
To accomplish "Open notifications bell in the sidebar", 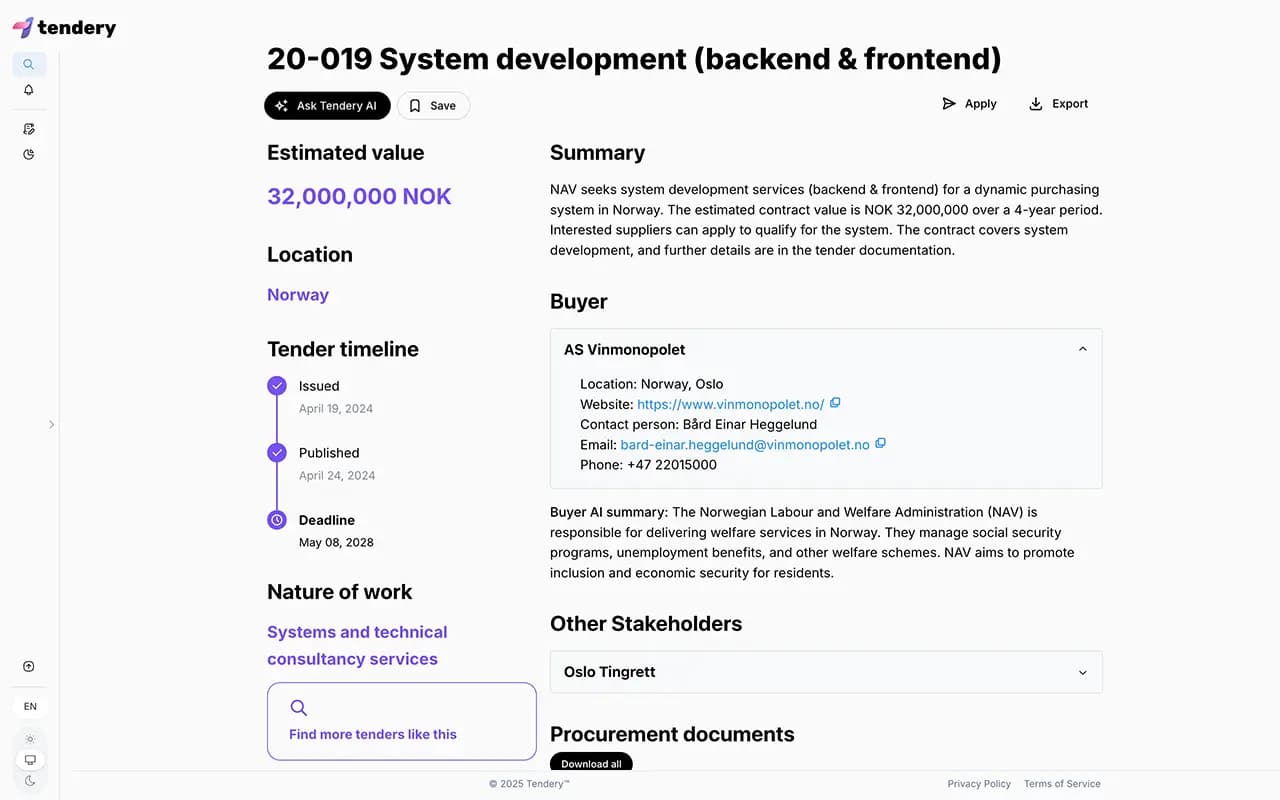I will (x=29, y=90).
